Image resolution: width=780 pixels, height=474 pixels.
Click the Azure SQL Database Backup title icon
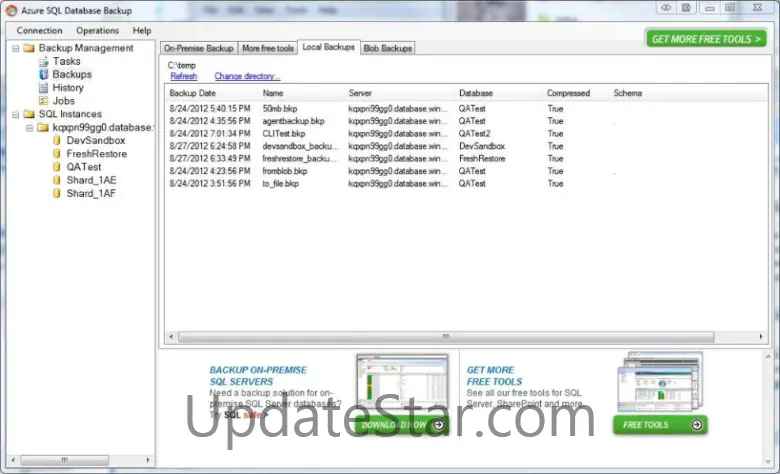pos(11,10)
